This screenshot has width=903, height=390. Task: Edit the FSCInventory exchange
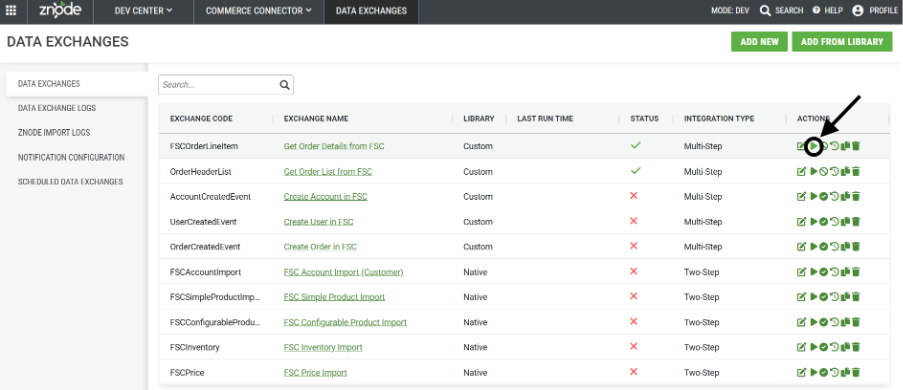(801, 347)
